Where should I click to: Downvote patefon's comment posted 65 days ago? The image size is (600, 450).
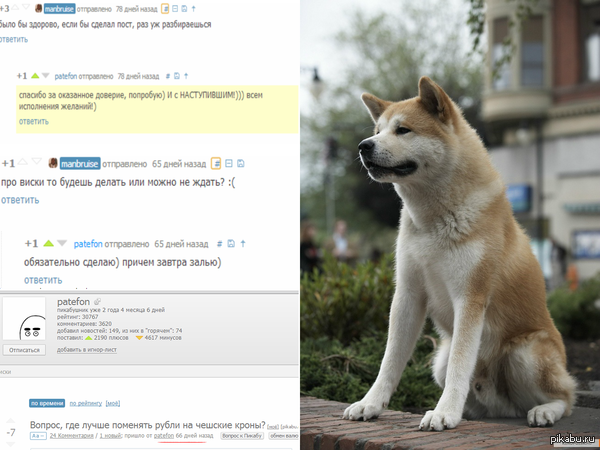61,244
